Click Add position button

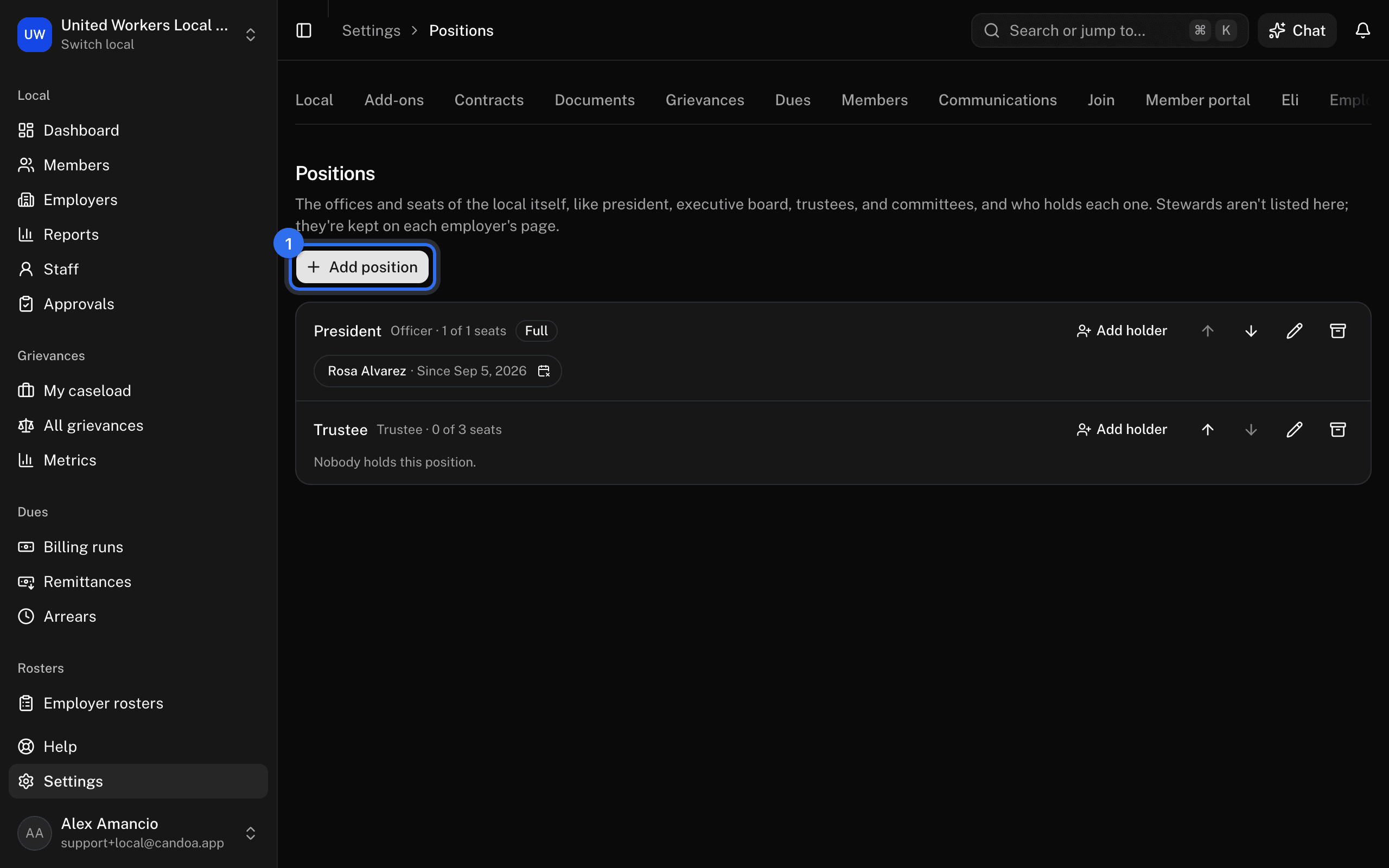coord(362,267)
